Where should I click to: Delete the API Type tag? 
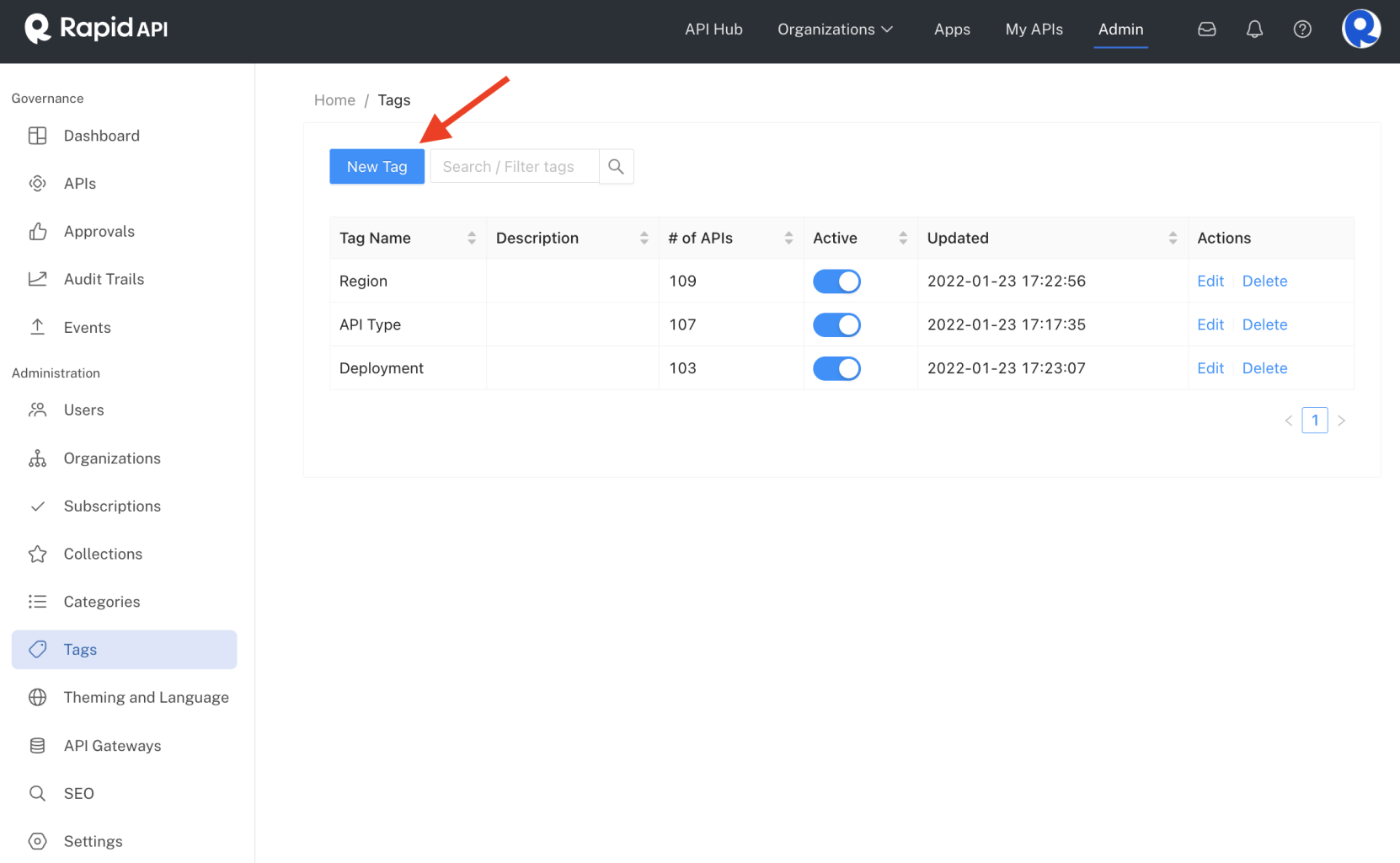click(1264, 325)
